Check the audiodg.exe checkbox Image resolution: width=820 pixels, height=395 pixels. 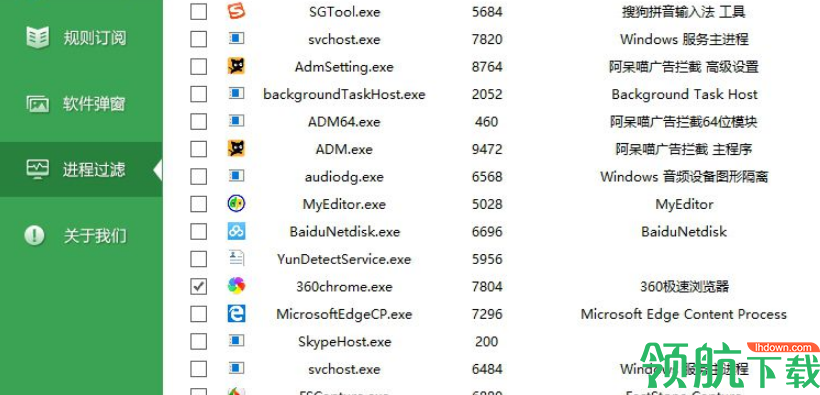198,176
